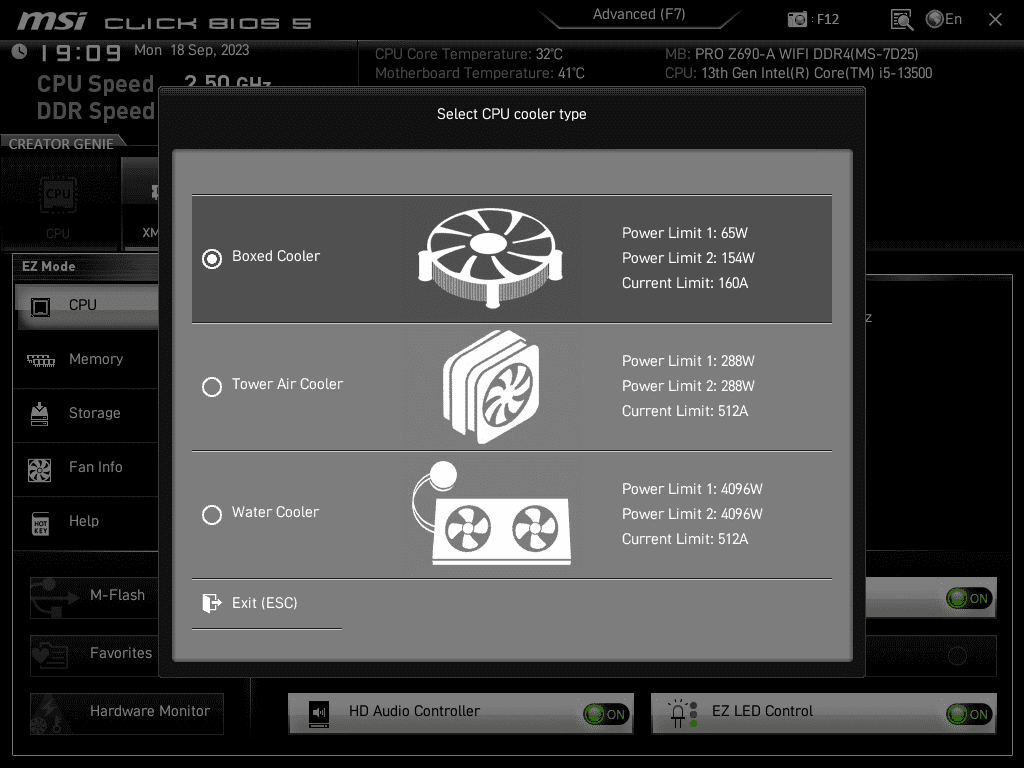Close the BIOS with the X button
The image size is (1024, 768).
point(995,20)
